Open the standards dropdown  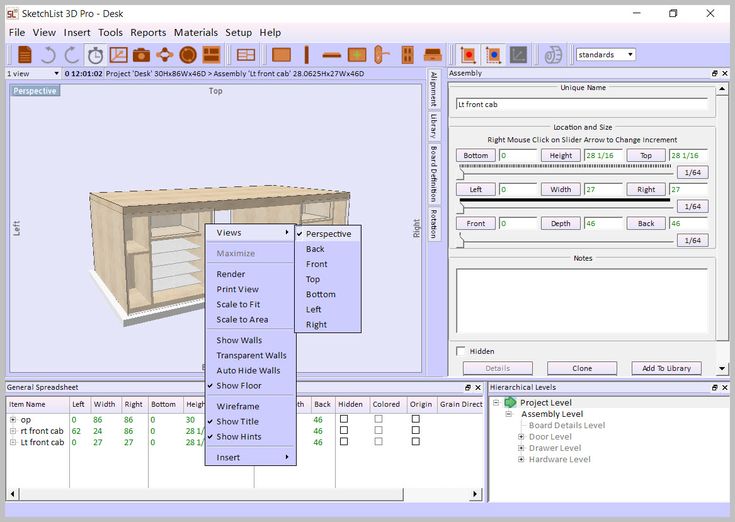click(x=631, y=54)
